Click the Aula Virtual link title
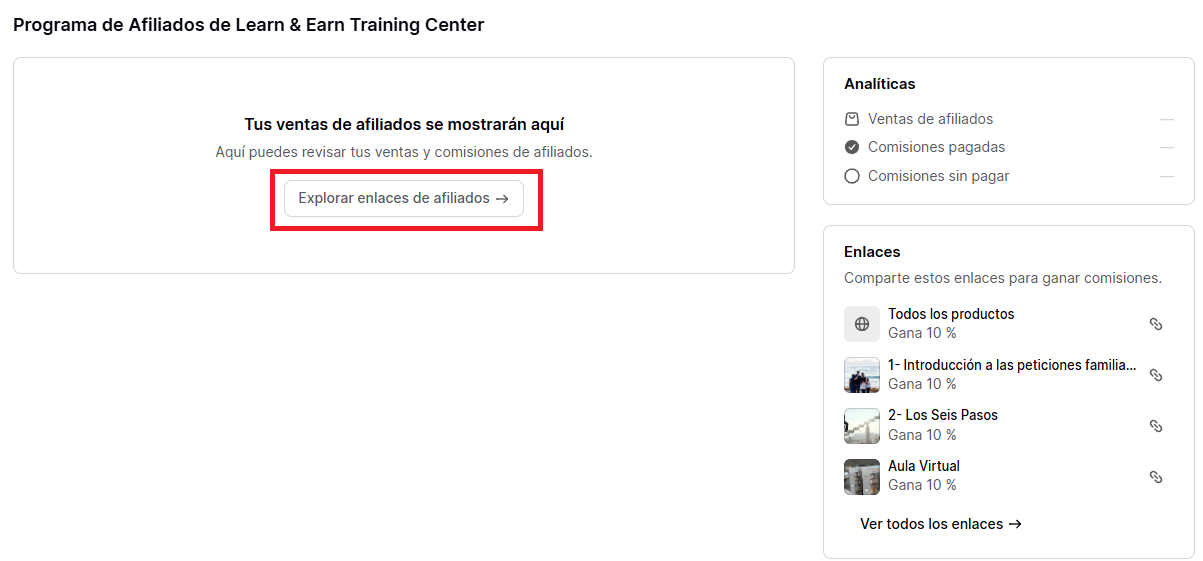1203x561 pixels. coord(924,466)
